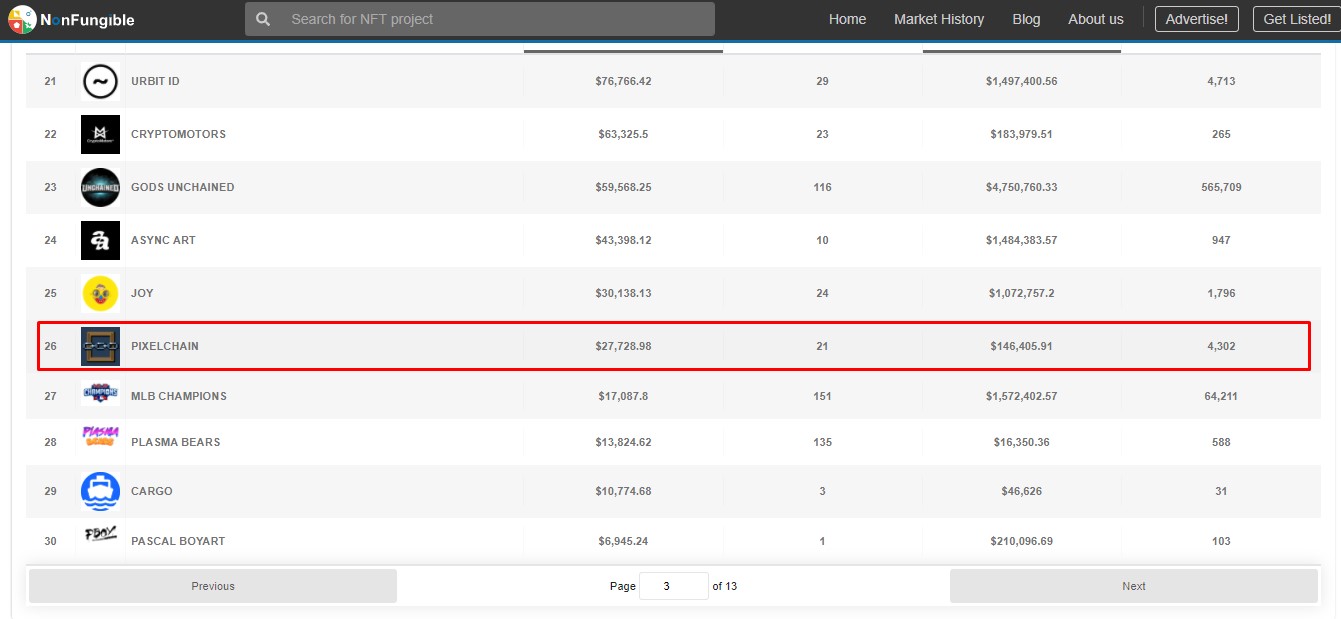Click MLB Champions' $1,572,402.57 total

(x=1021, y=396)
